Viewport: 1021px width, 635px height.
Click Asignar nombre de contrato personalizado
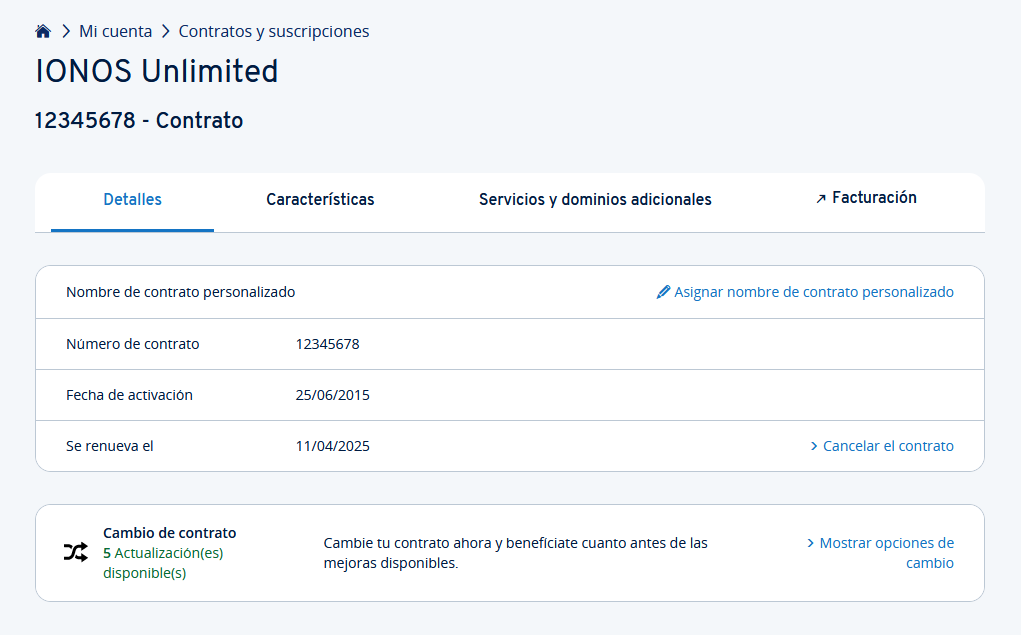click(x=813, y=292)
